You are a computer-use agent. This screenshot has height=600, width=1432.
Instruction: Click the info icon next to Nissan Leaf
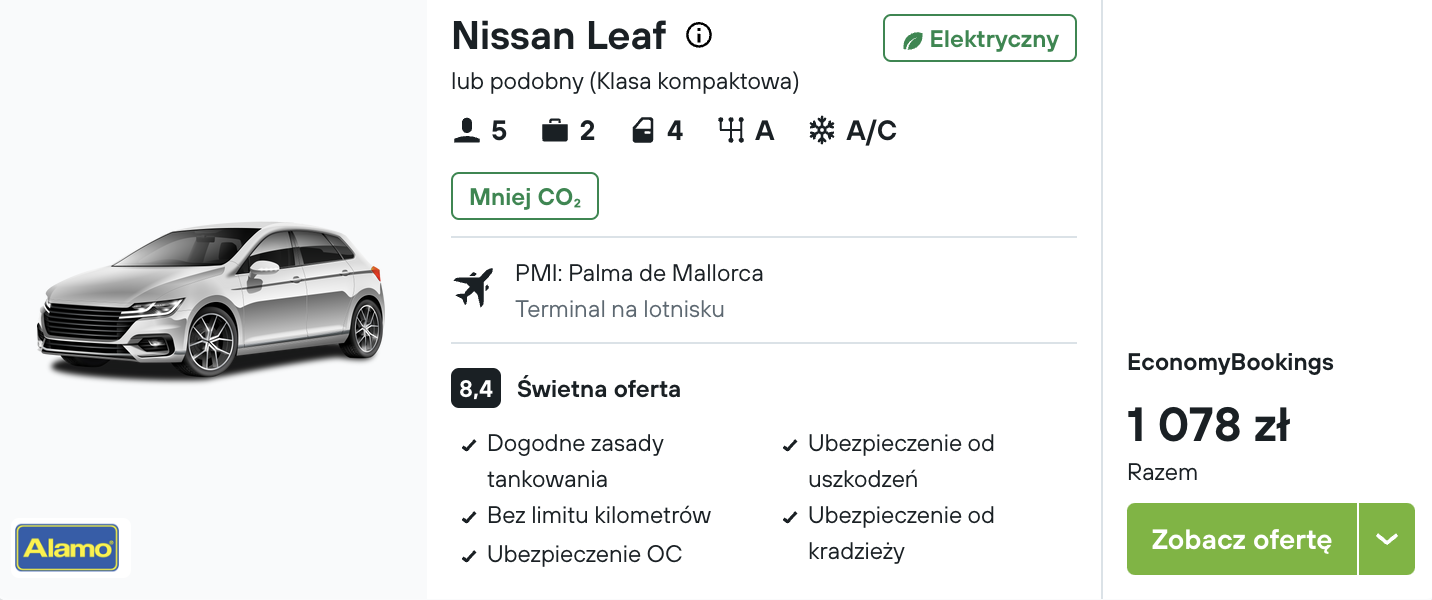pos(699,36)
